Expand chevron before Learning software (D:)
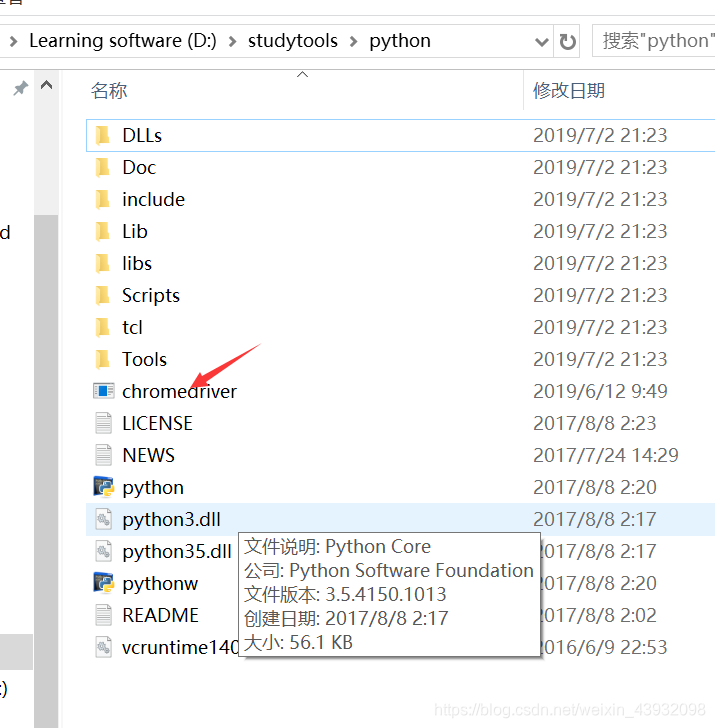Screen dimensions: 715x728 [13, 42]
